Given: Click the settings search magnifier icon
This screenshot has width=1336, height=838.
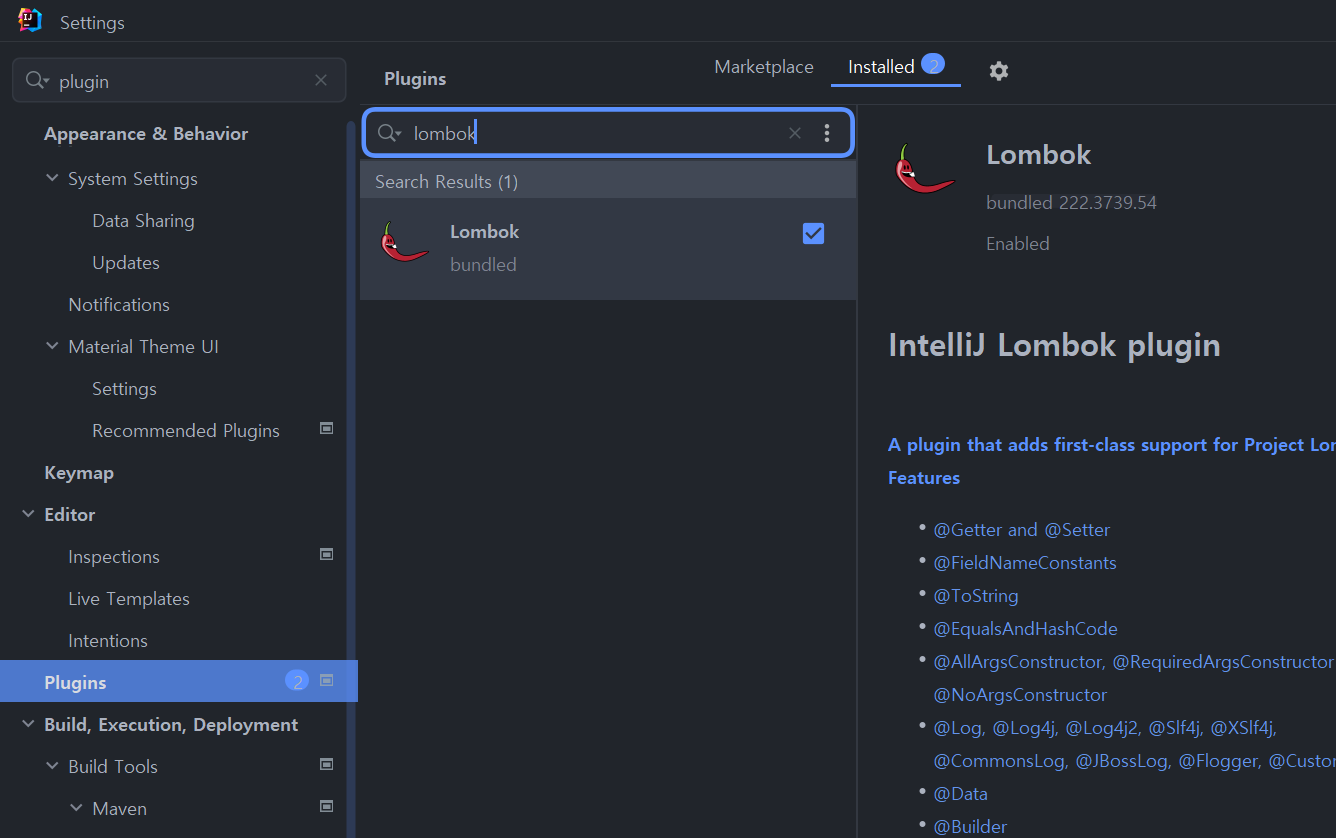Looking at the screenshot, I should point(37,81).
